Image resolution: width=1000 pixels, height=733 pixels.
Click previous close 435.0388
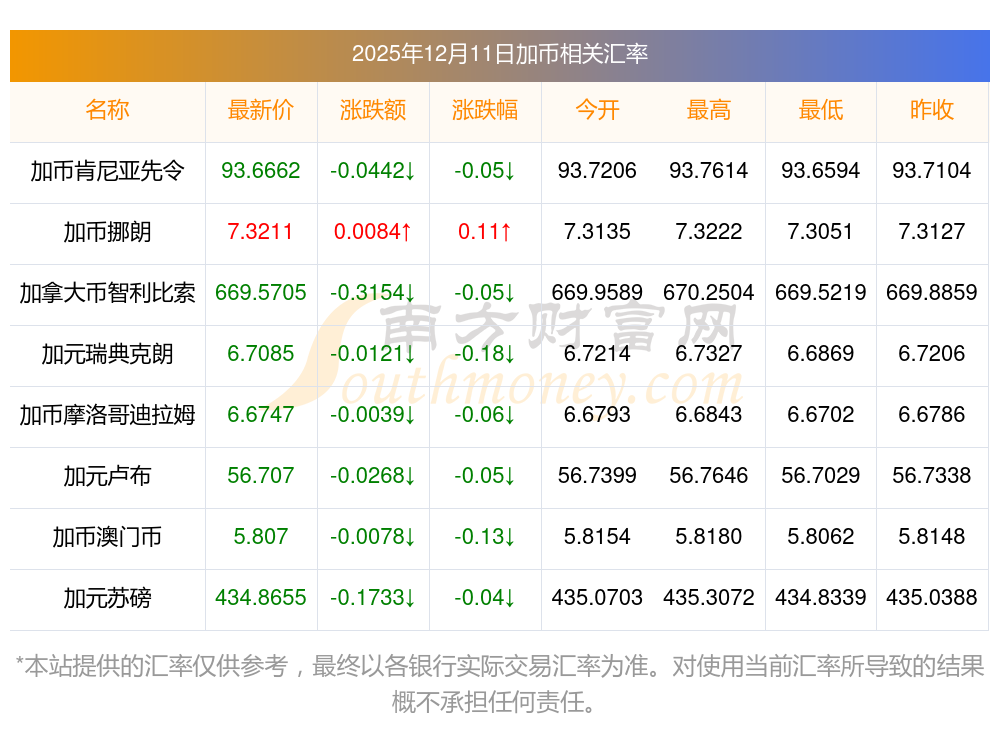932,597
